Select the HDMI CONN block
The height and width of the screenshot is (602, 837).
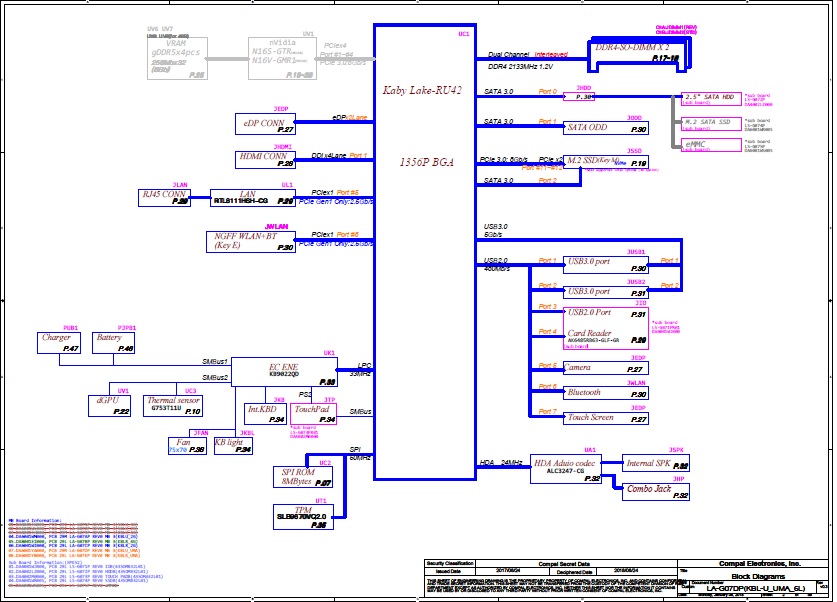(265, 160)
